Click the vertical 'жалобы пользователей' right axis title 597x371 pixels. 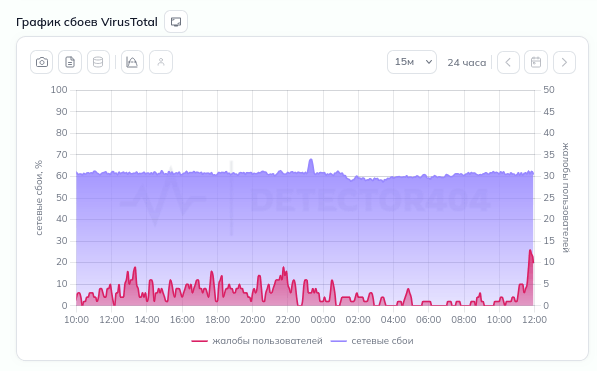(566, 198)
